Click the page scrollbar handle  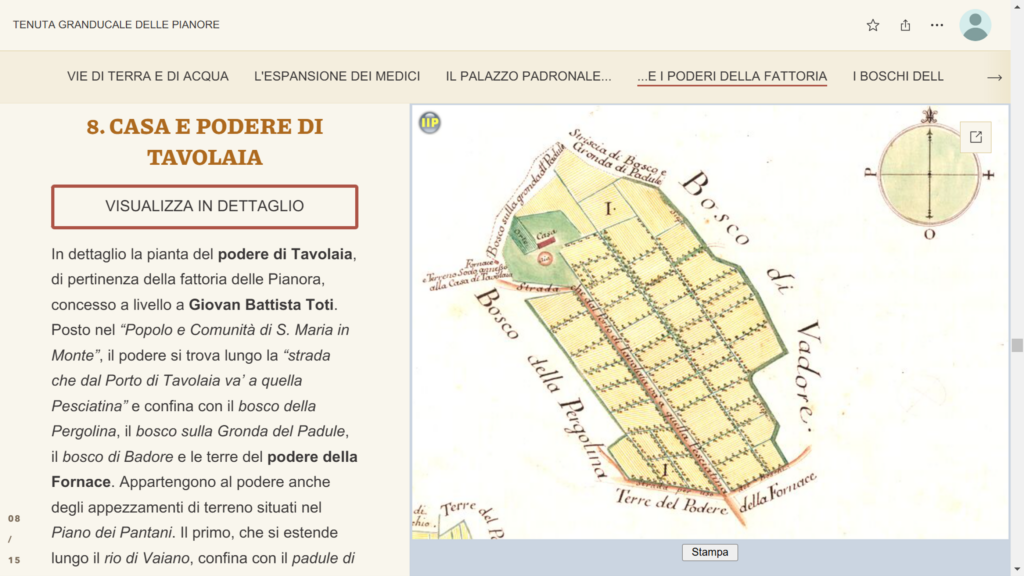click(x=1017, y=345)
